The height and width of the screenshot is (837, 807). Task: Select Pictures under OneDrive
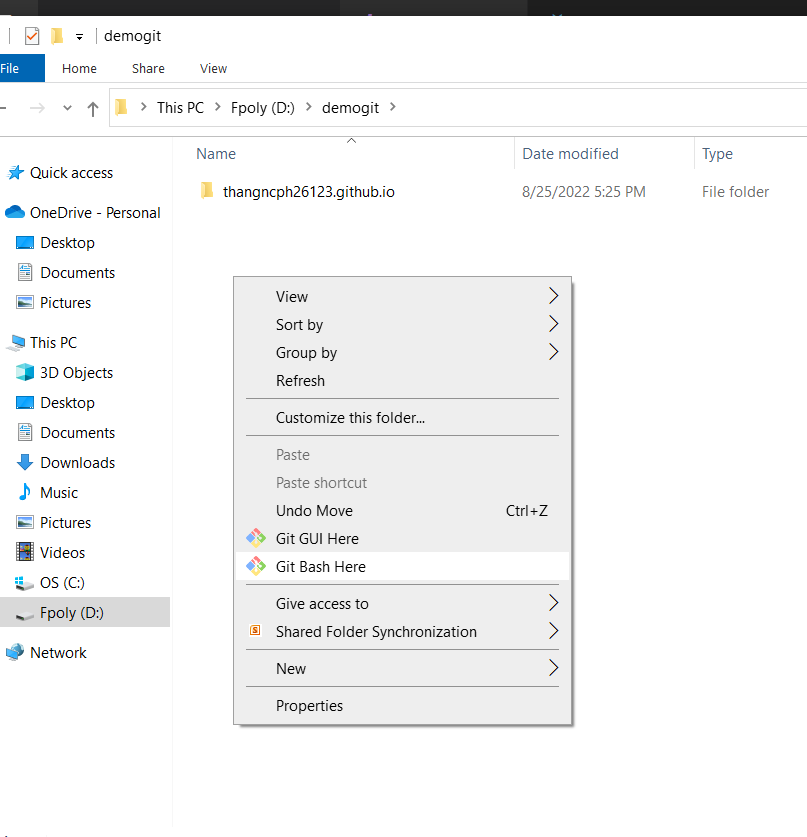pyautogui.click(x=65, y=303)
